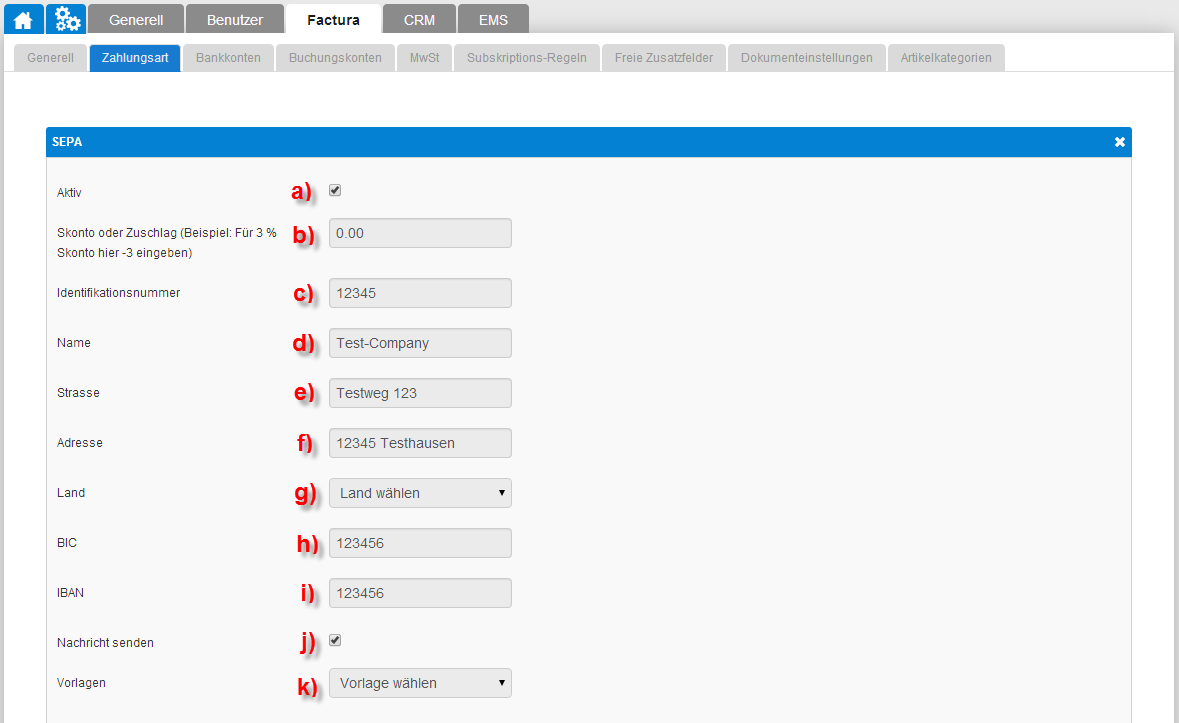Image resolution: width=1179 pixels, height=723 pixels.
Task: Select the Zahlungsart sub-tab
Action: pos(135,58)
